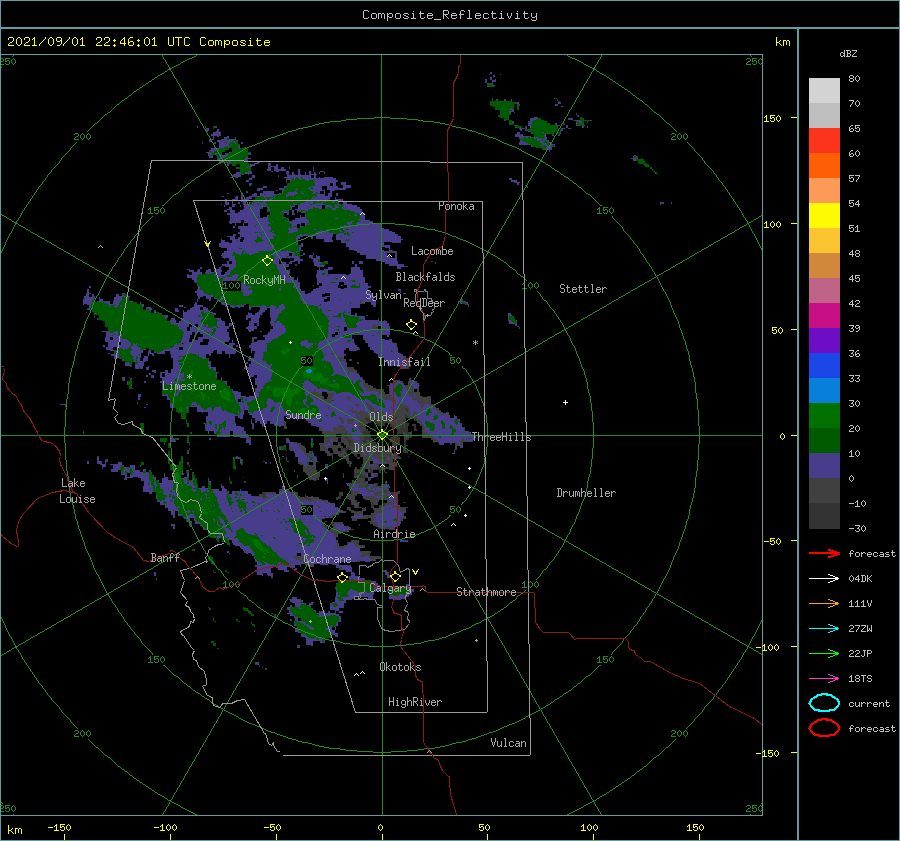The image size is (900, 841).
Task: Click the Olds city label
Action: pos(381,417)
